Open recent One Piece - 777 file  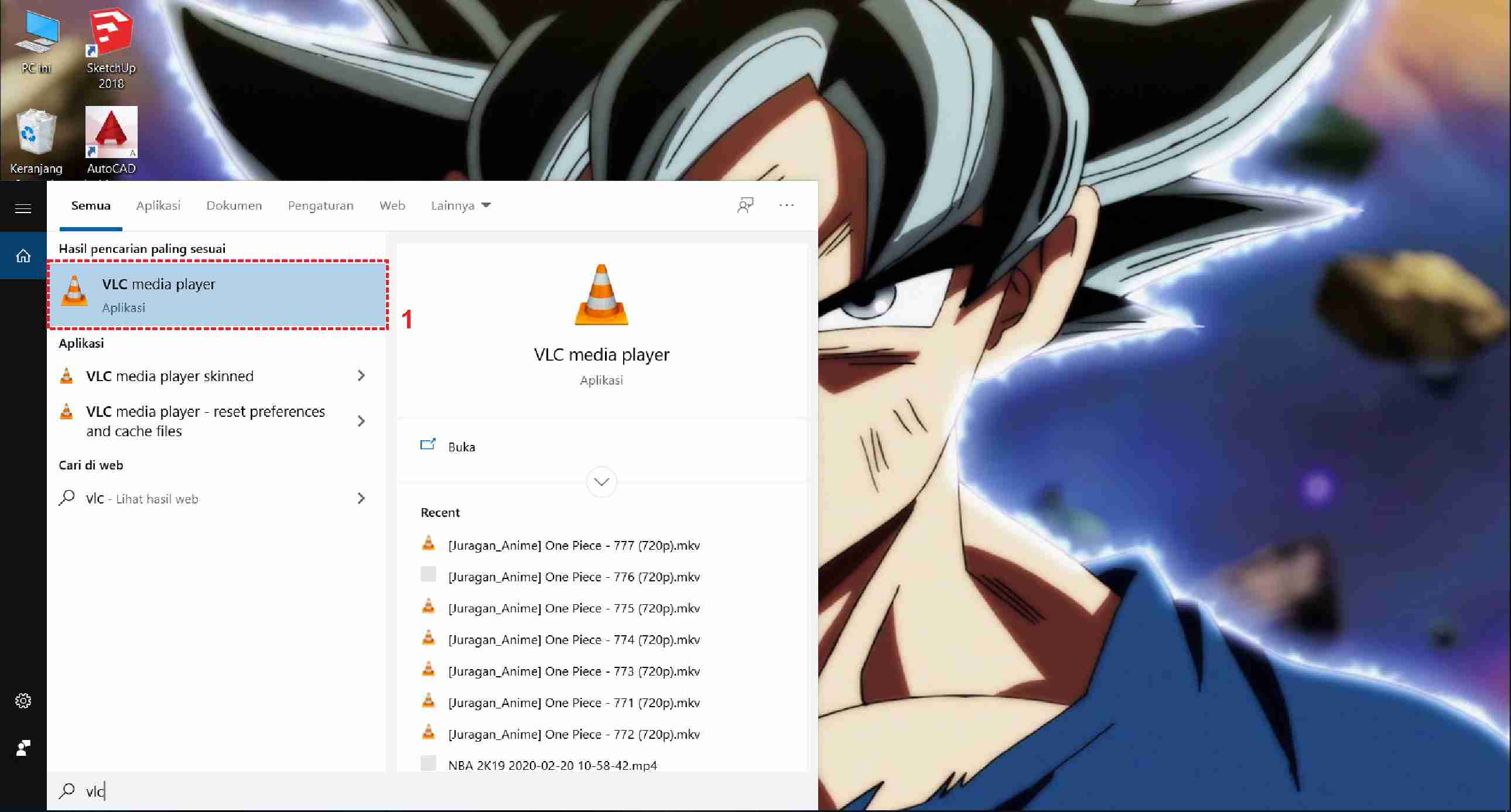click(573, 545)
